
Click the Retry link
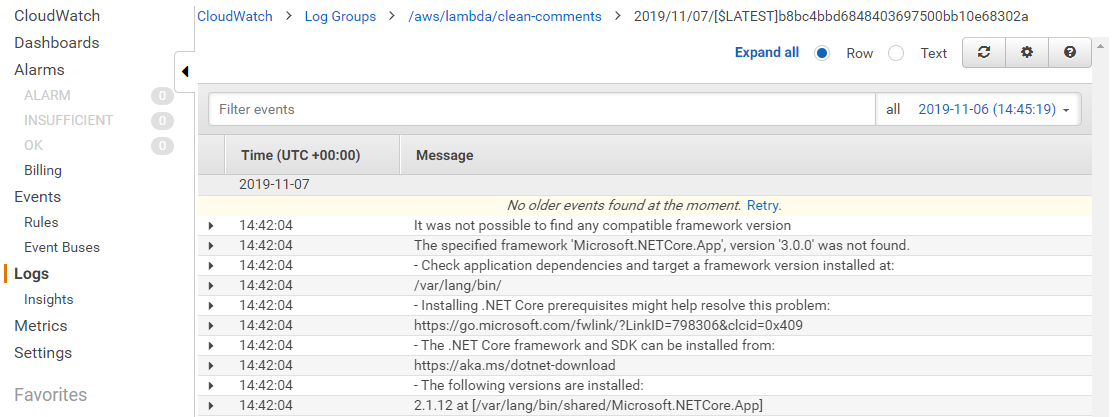click(764, 206)
